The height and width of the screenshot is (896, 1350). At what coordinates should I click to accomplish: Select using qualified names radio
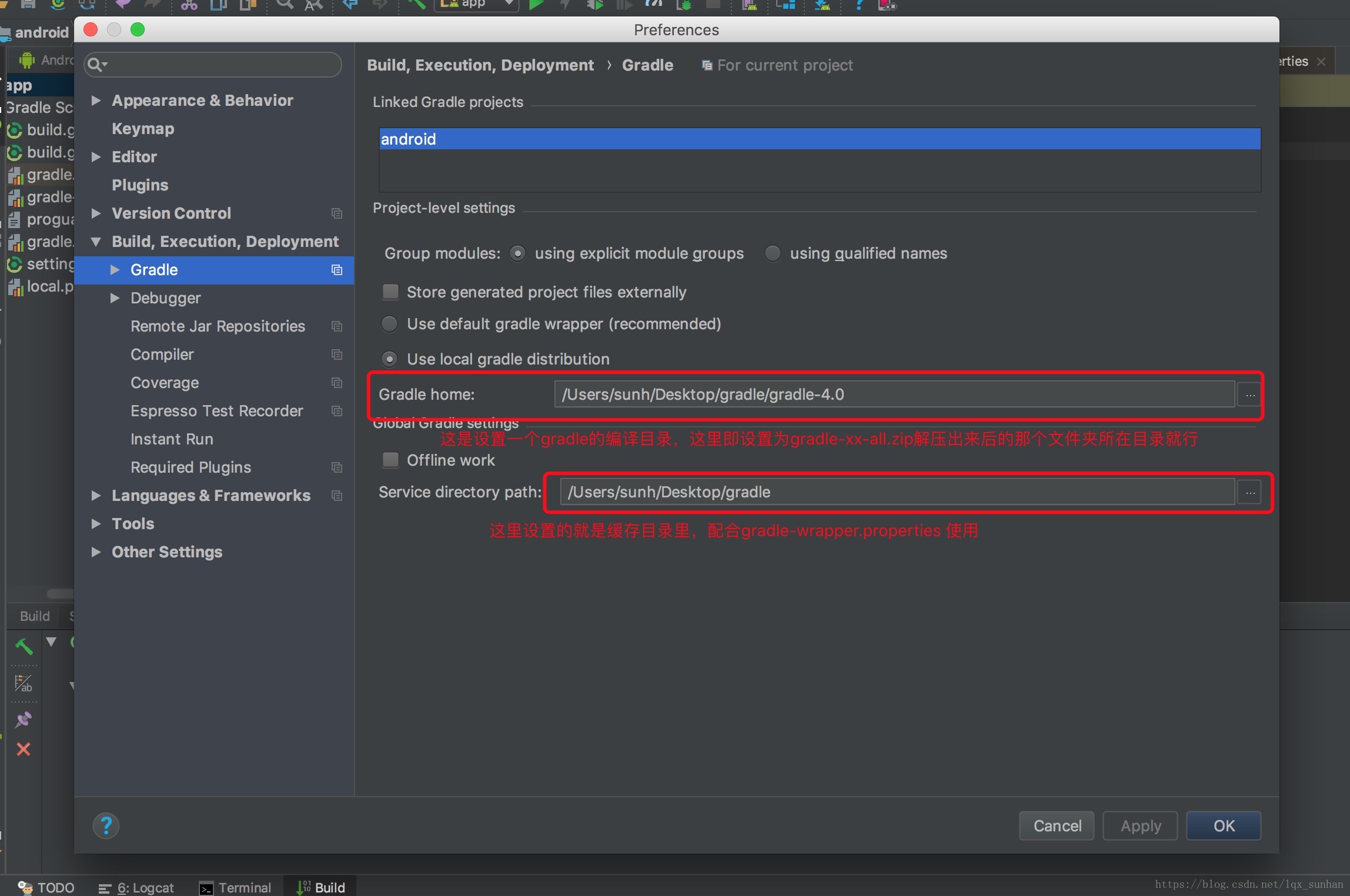click(x=773, y=253)
